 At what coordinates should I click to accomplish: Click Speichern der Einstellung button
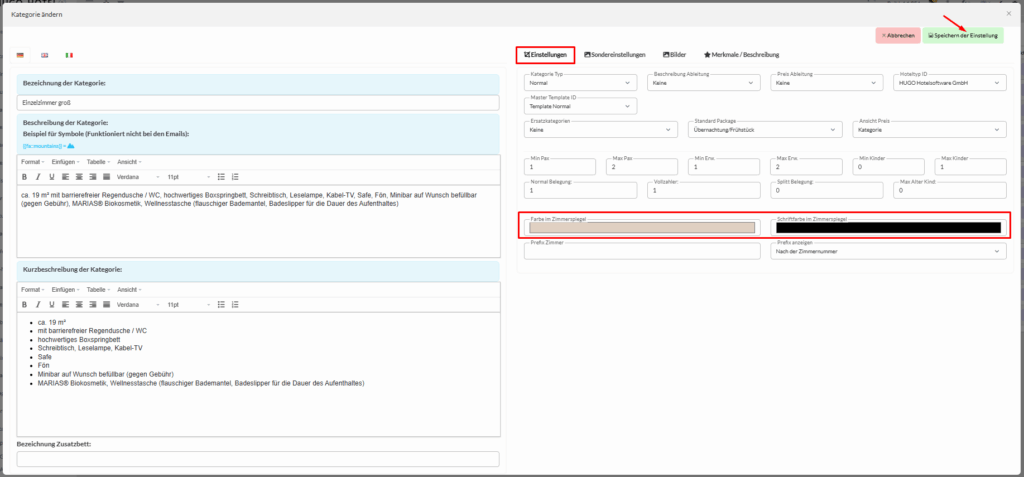tap(963, 35)
